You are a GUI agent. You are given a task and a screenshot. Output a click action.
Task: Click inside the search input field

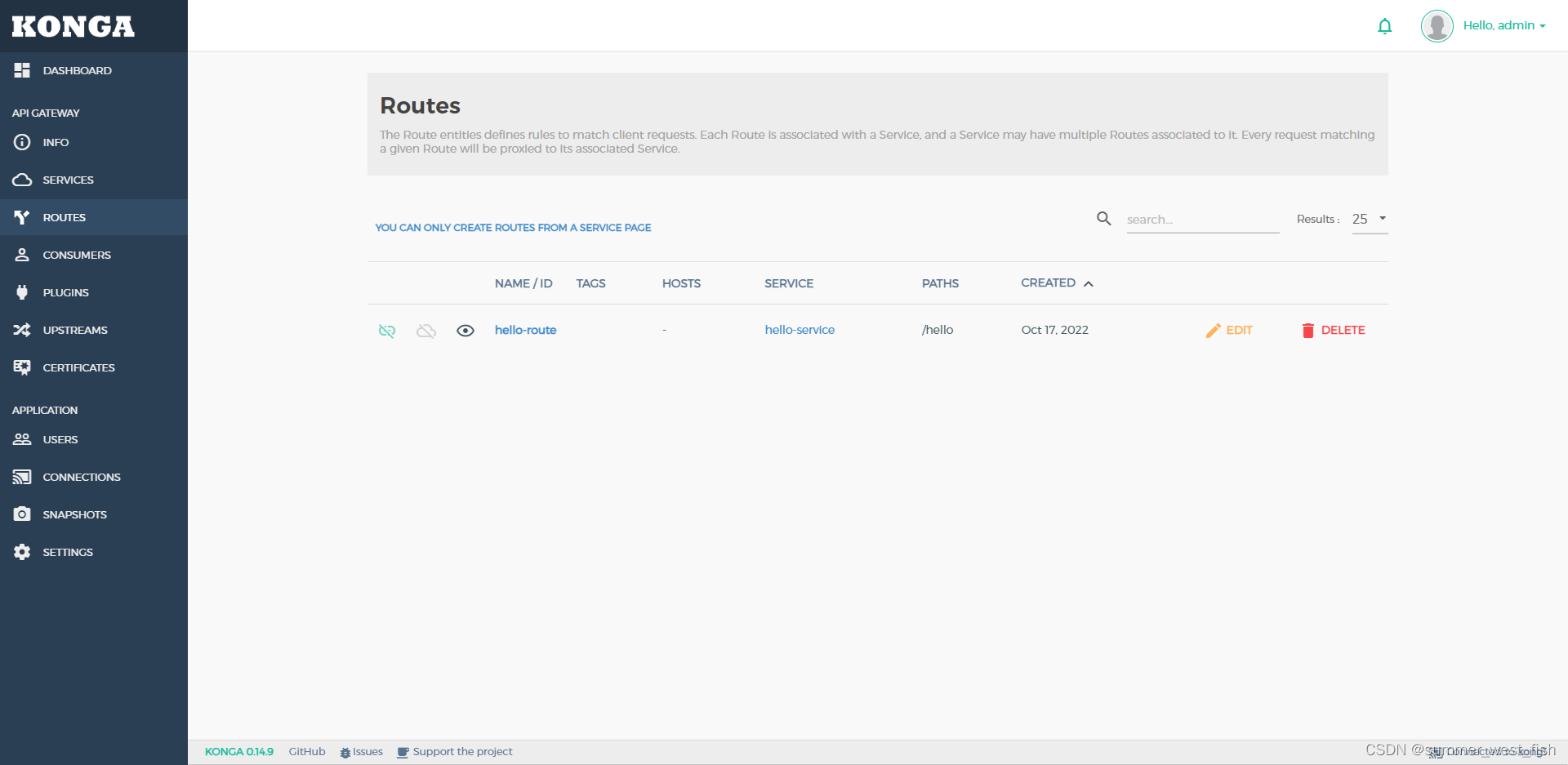point(1200,219)
